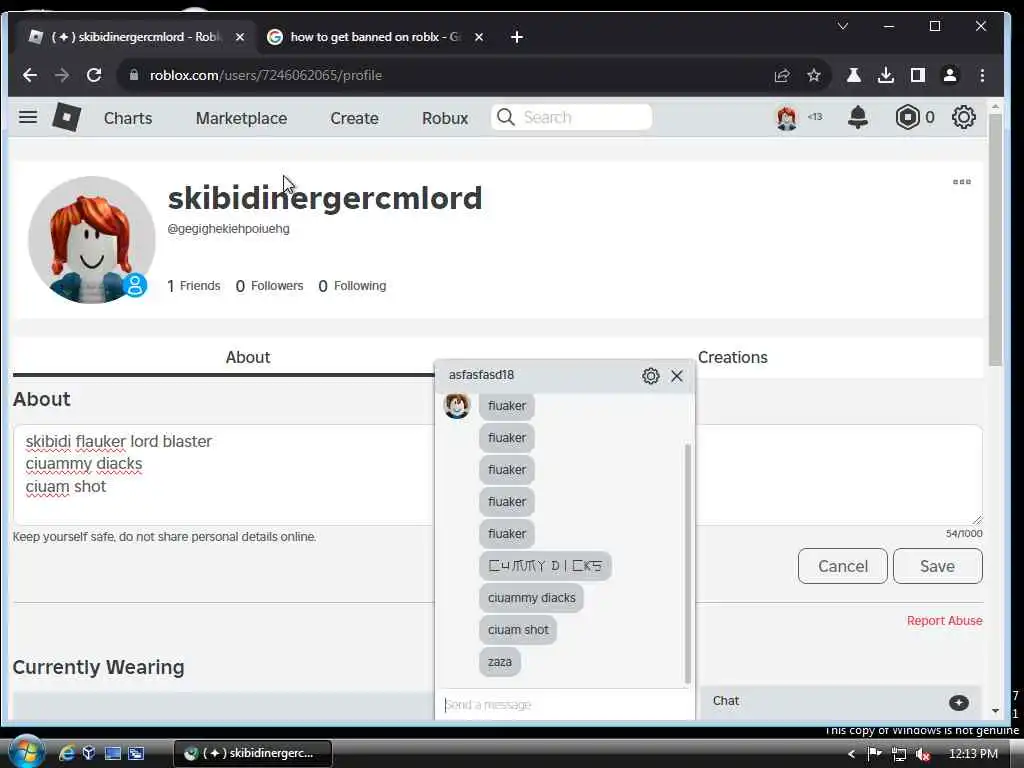Expand the Chat bar header
1024x768 pixels.
click(x=840, y=701)
